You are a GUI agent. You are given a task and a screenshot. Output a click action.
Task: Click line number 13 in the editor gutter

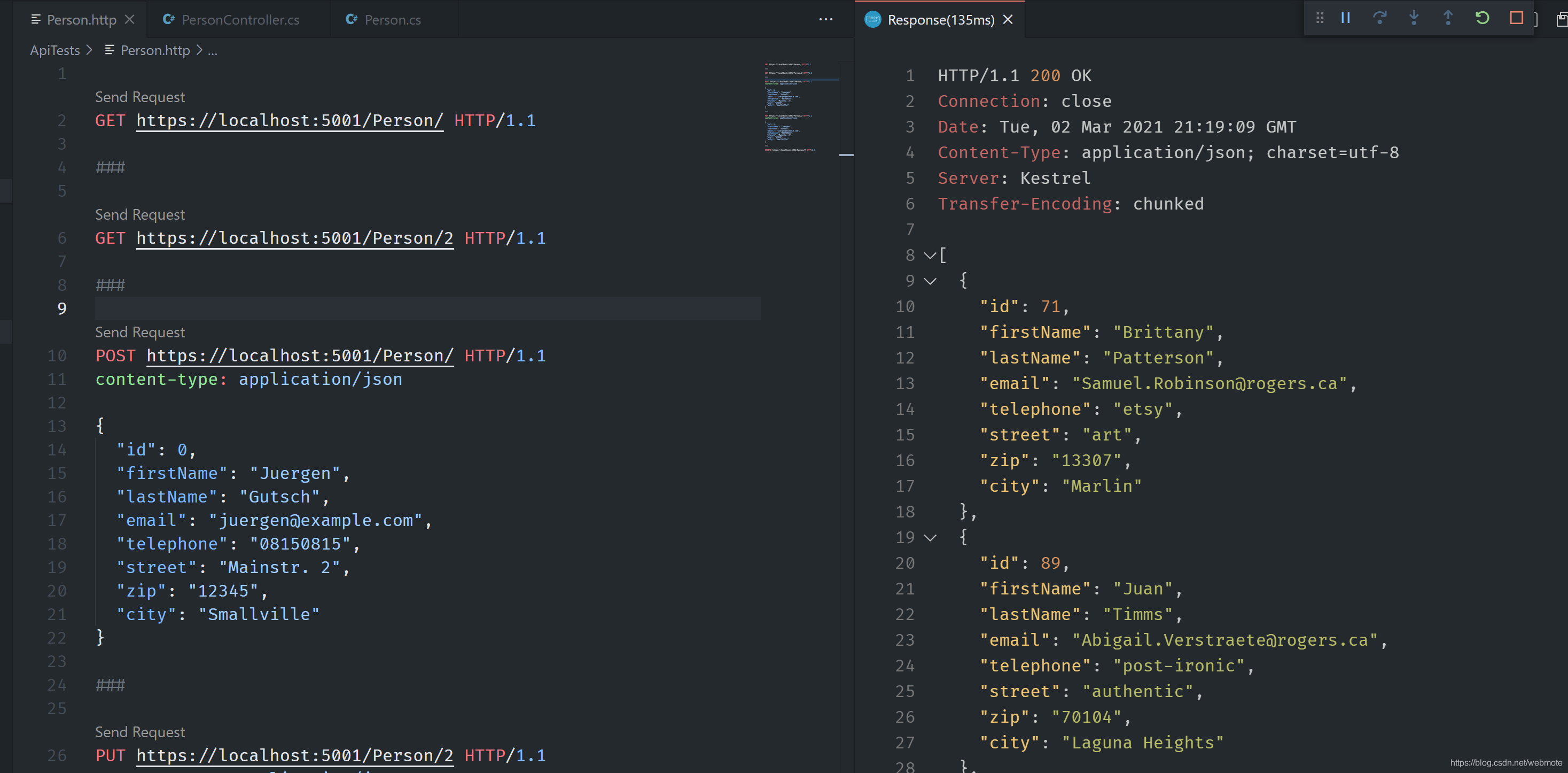pos(57,426)
